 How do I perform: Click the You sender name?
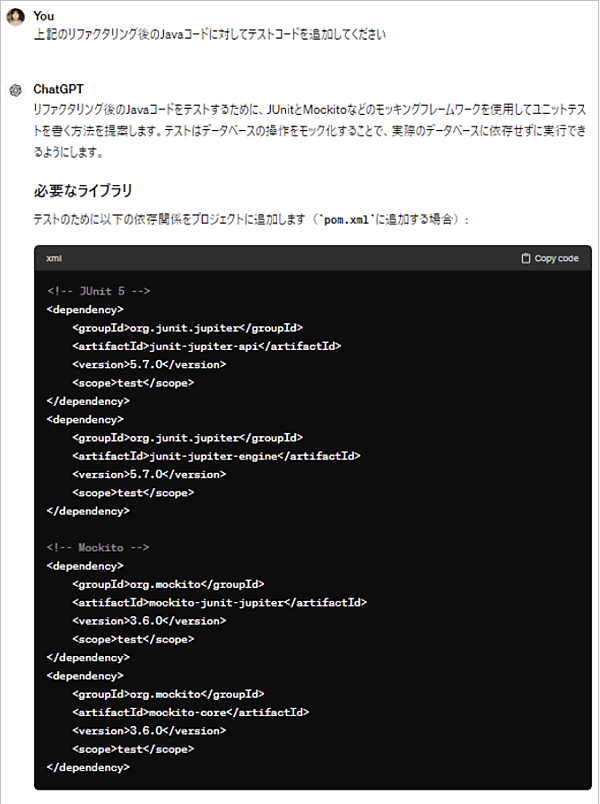point(44,16)
